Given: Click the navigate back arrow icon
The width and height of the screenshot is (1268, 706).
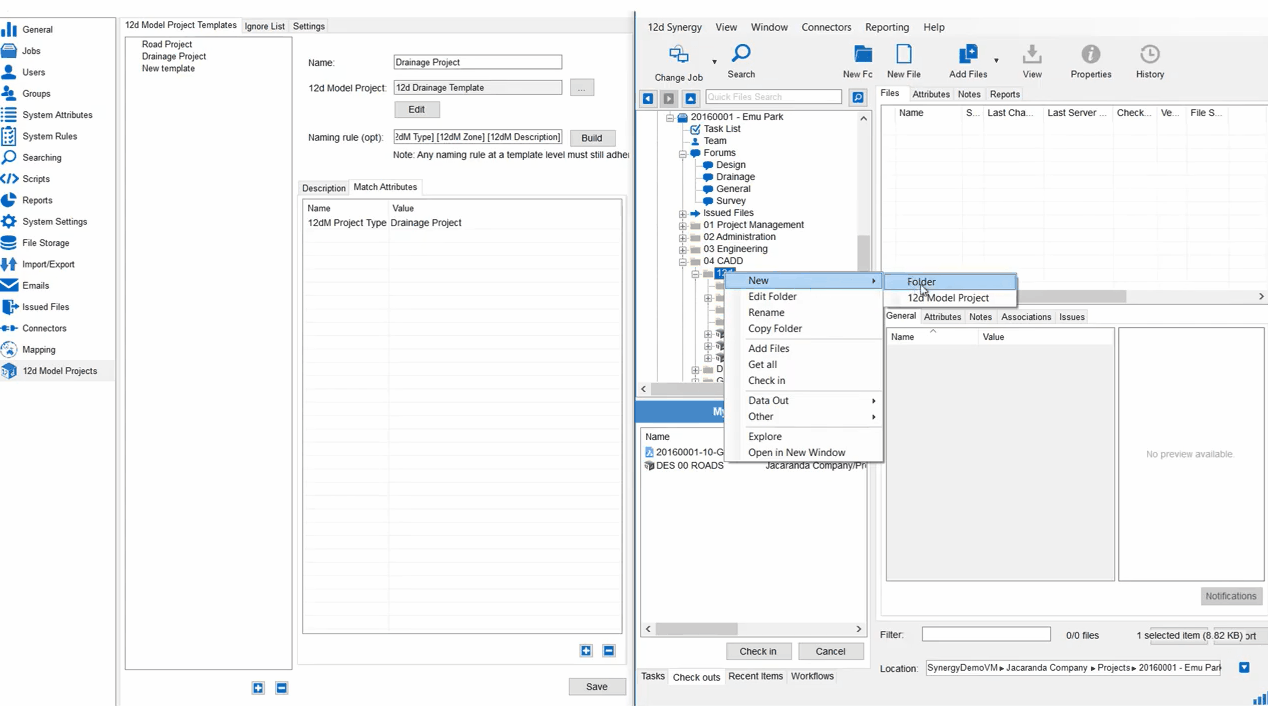Looking at the screenshot, I should [648, 98].
